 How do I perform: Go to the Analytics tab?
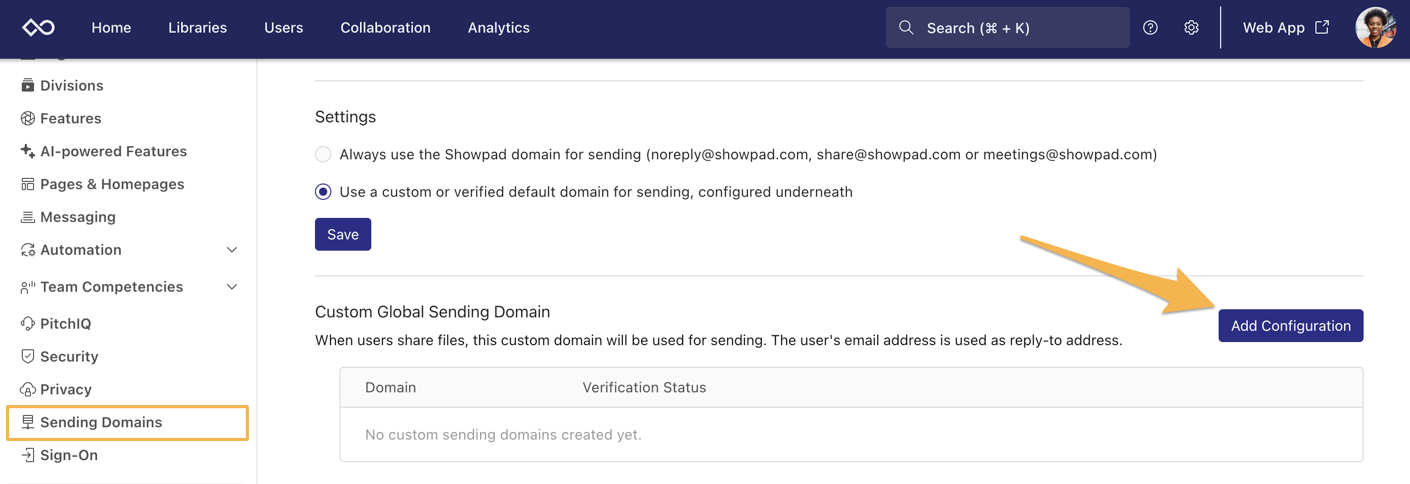(x=498, y=28)
